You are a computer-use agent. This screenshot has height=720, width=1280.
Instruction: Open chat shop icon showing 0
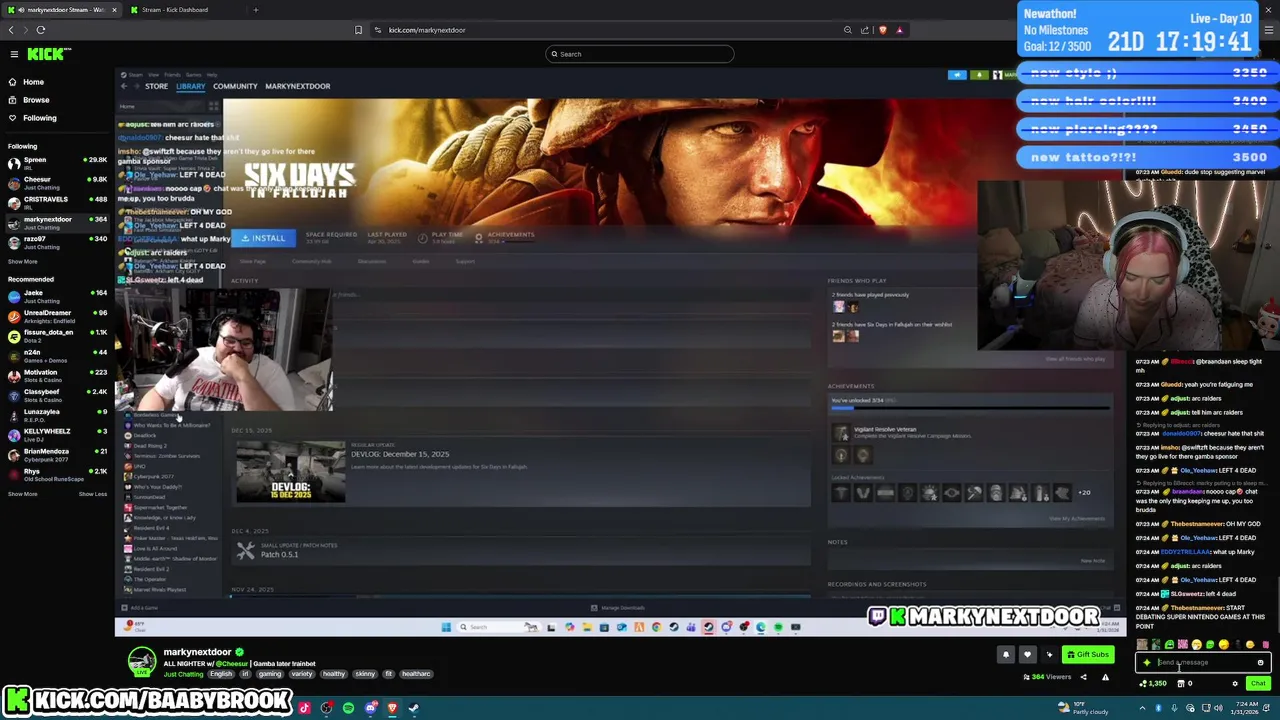(1185, 684)
